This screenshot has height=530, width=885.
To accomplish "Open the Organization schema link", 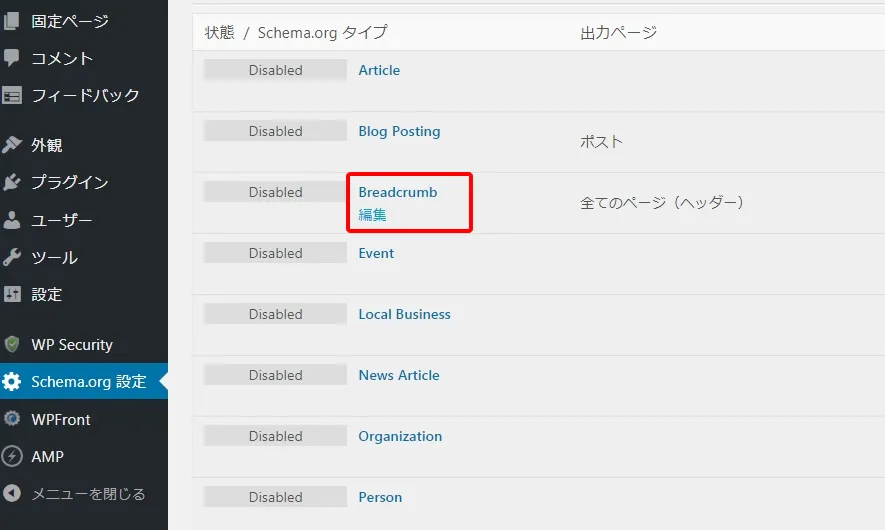I will [400, 436].
